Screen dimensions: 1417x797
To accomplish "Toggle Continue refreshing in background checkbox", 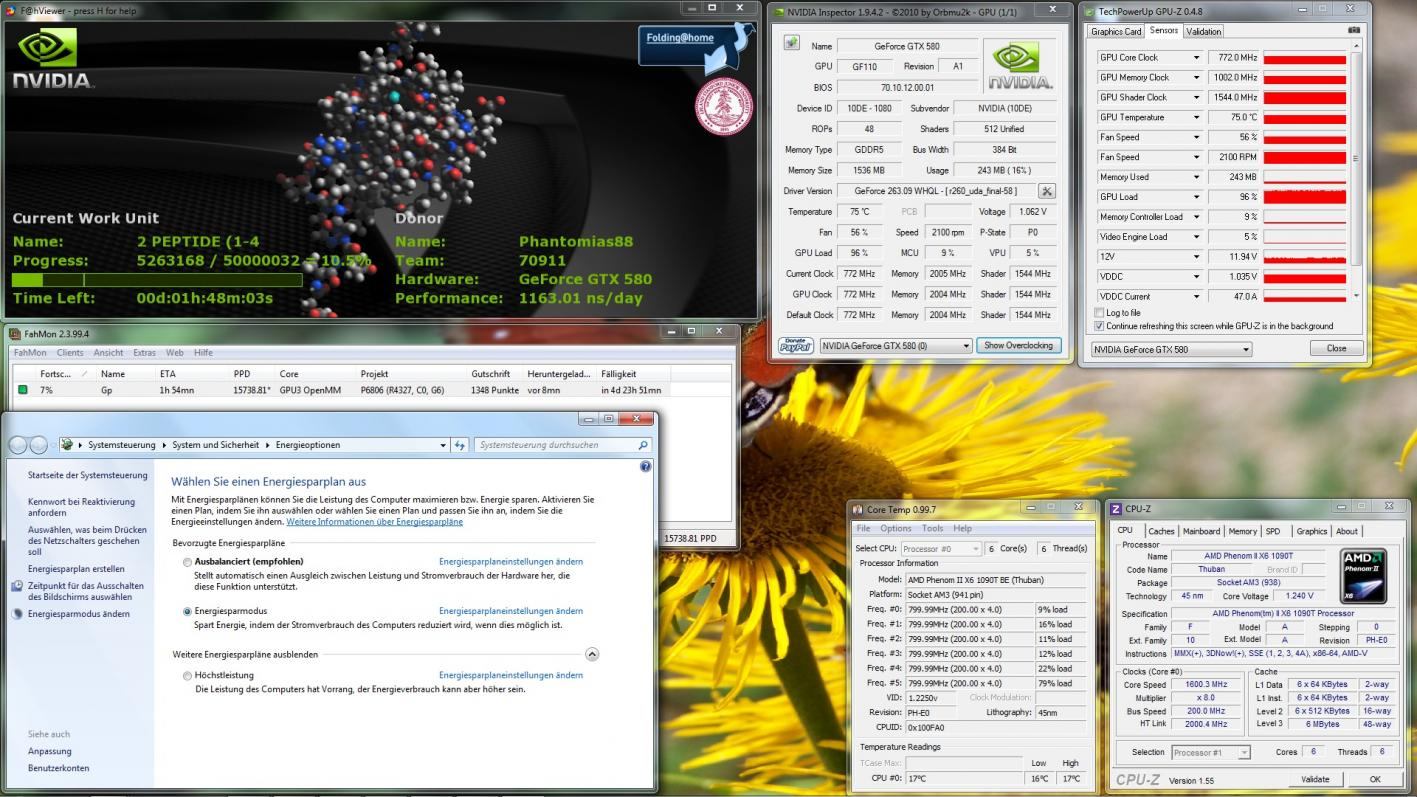I will click(1100, 326).
